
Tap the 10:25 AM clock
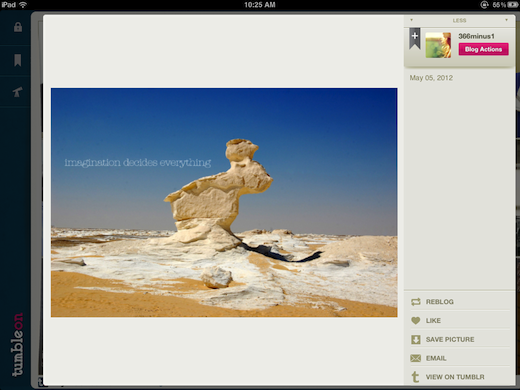[x=260, y=5]
